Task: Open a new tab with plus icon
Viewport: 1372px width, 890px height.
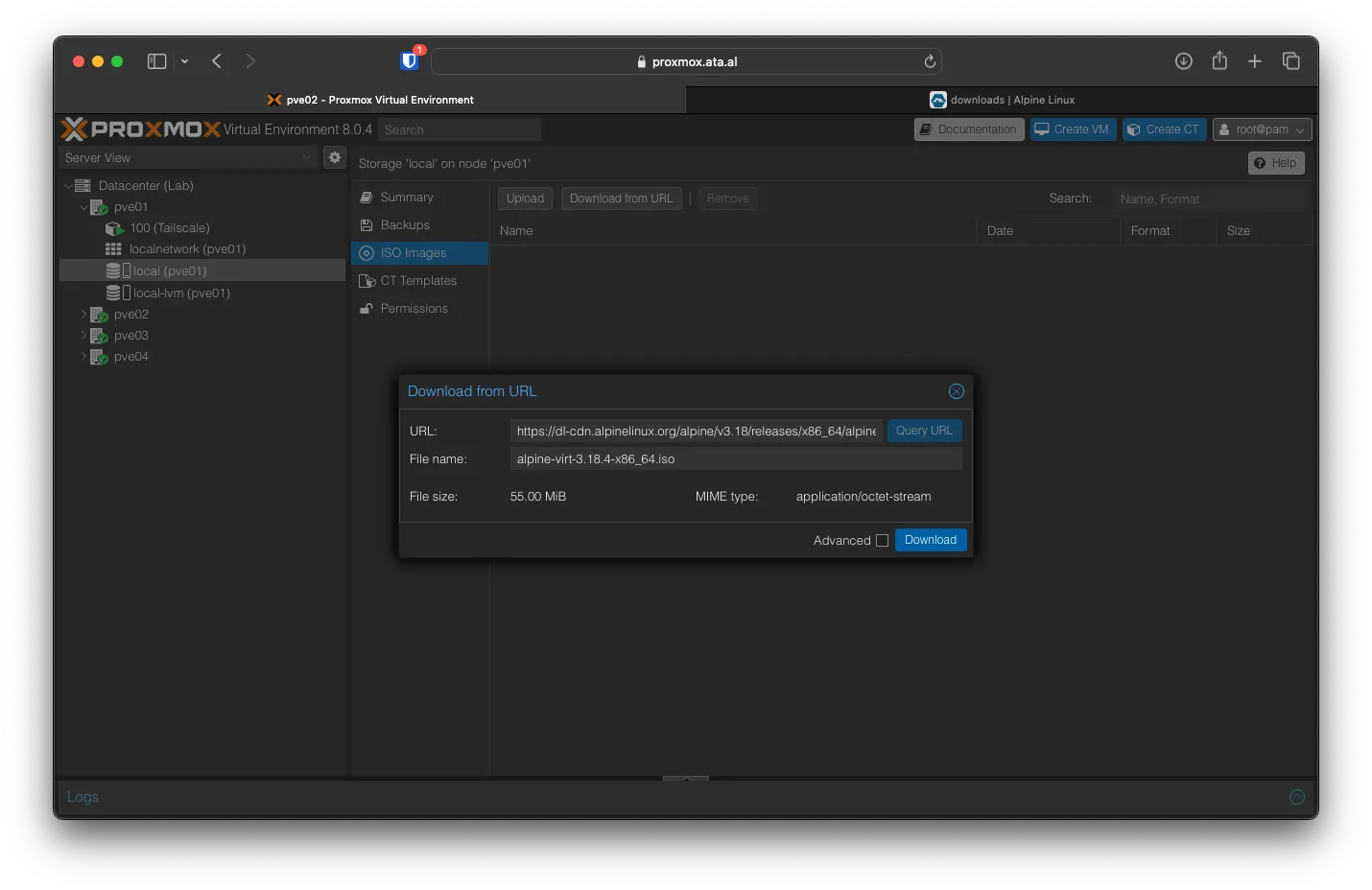Action: 1254,61
